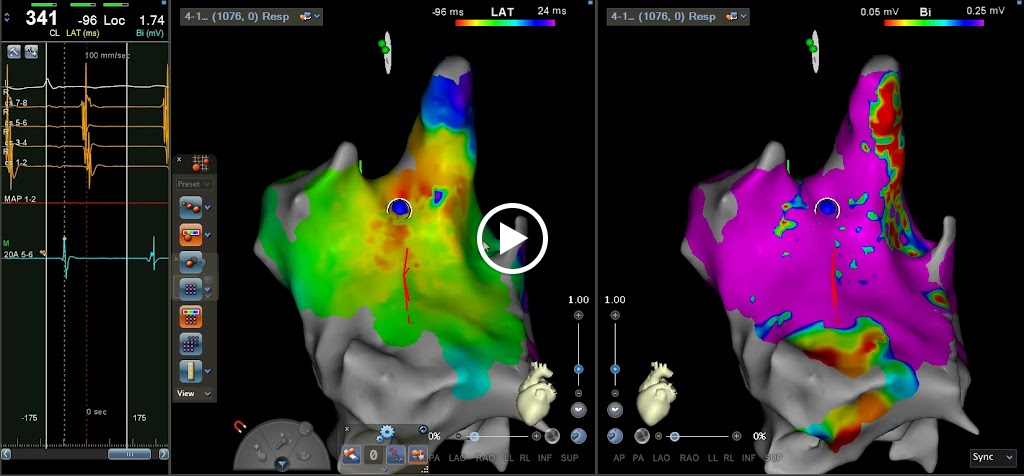Screen dimensions: 1024x476
Task: Click the LAT color scale bar
Action: 505,22
